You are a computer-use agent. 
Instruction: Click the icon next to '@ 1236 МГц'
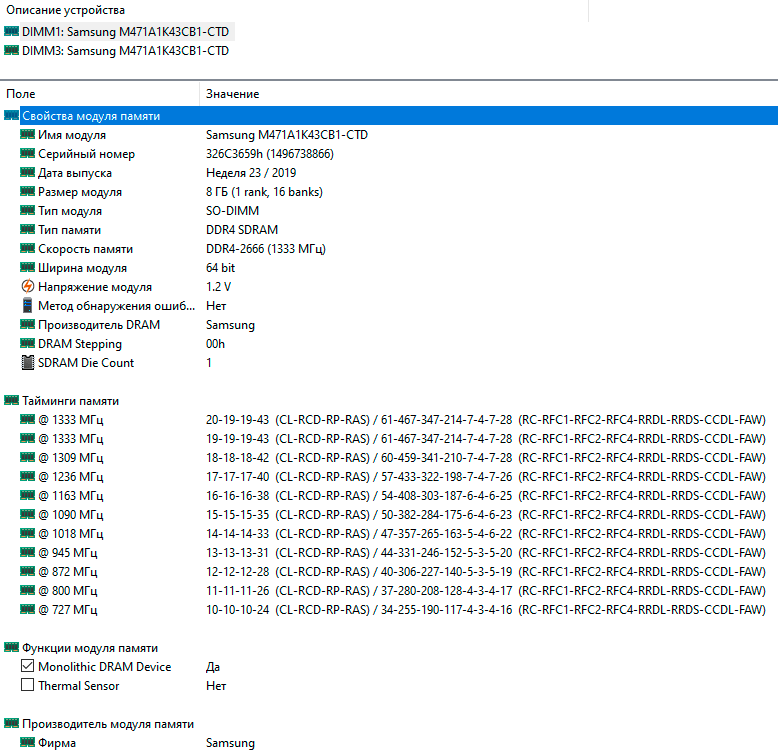click(x=27, y=476)
